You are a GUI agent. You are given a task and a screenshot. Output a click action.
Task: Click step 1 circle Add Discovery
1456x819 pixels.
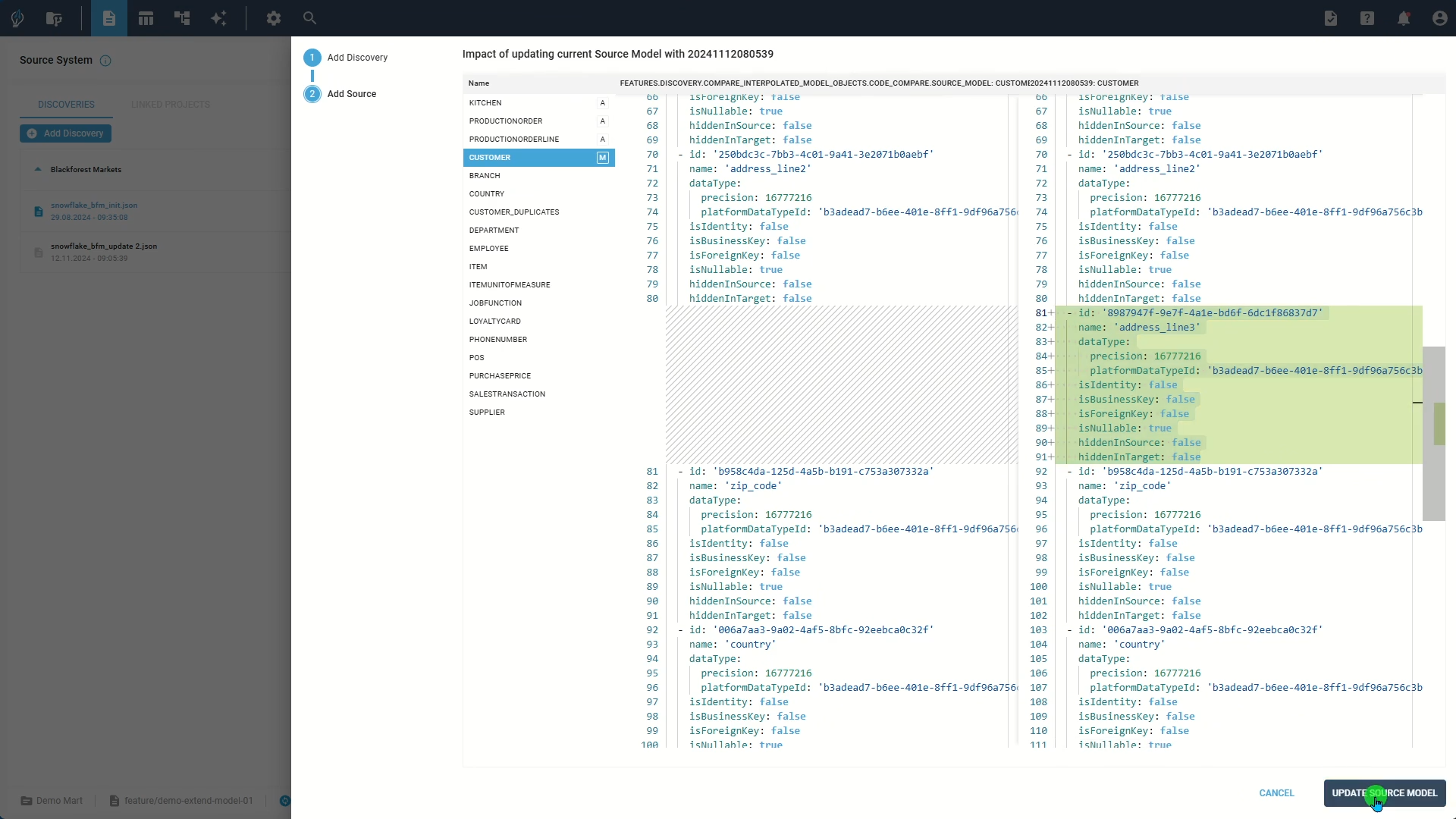pyautogui.click(x=312, y=58)
